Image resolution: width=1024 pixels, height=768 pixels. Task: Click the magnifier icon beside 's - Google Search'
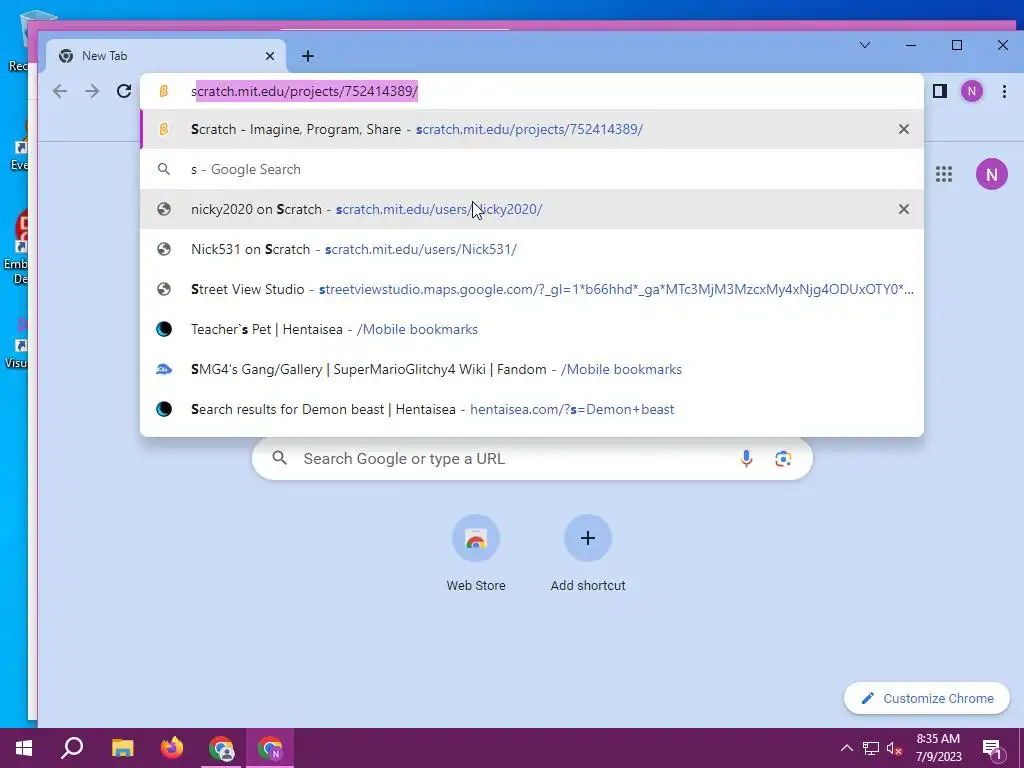(164, 169)
